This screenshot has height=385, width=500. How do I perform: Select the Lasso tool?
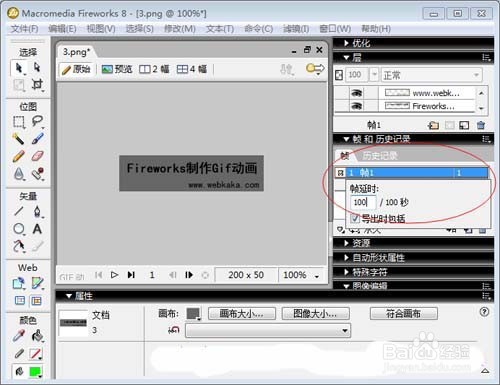click(37, 122)
